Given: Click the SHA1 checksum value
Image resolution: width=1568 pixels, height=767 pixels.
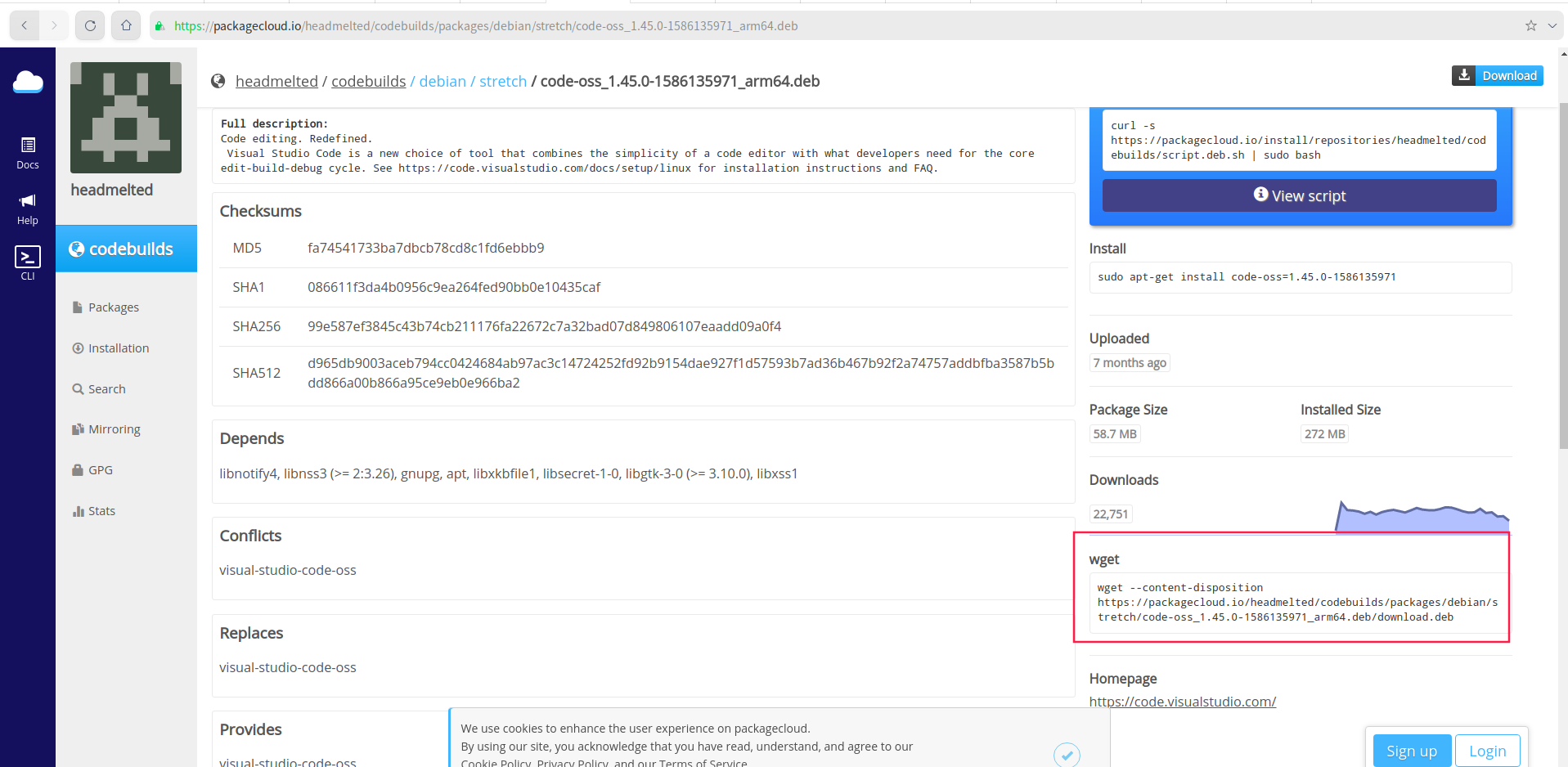Looking at the screenshot, I should (x=454, y=287).
